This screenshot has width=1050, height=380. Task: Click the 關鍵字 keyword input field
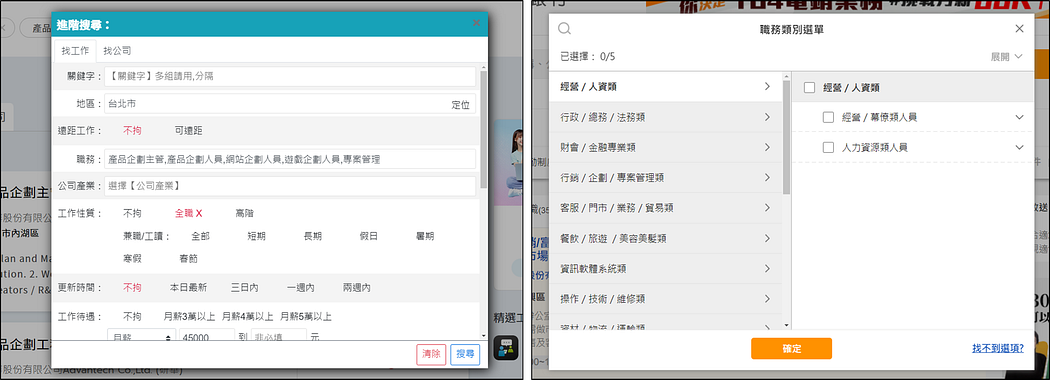(x=290, y=76)
